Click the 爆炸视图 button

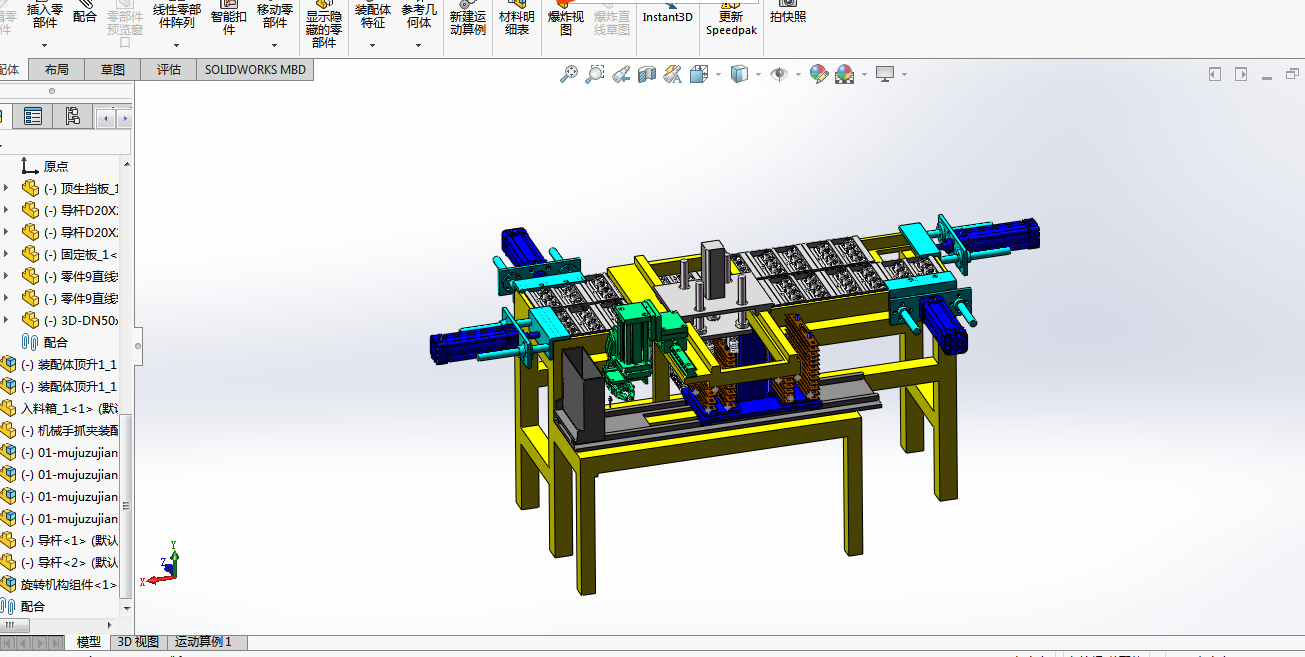coord(565,23)
